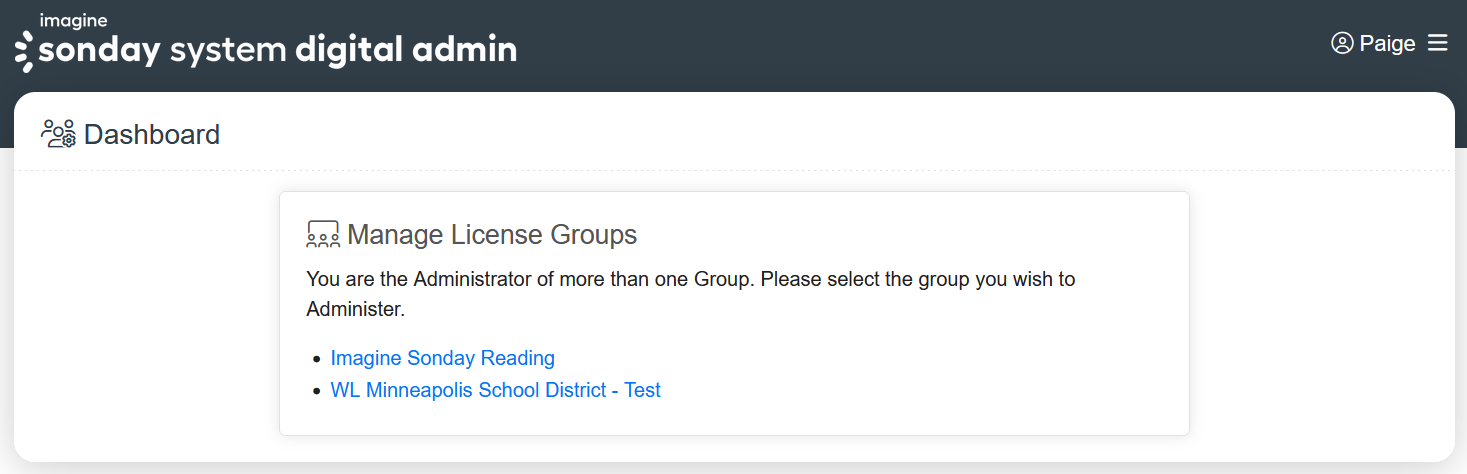Open WL Minneapolis School District - Test
The width and height of the screenshot is (1467, 474).
pyautogui.click(x=495, y=390)
